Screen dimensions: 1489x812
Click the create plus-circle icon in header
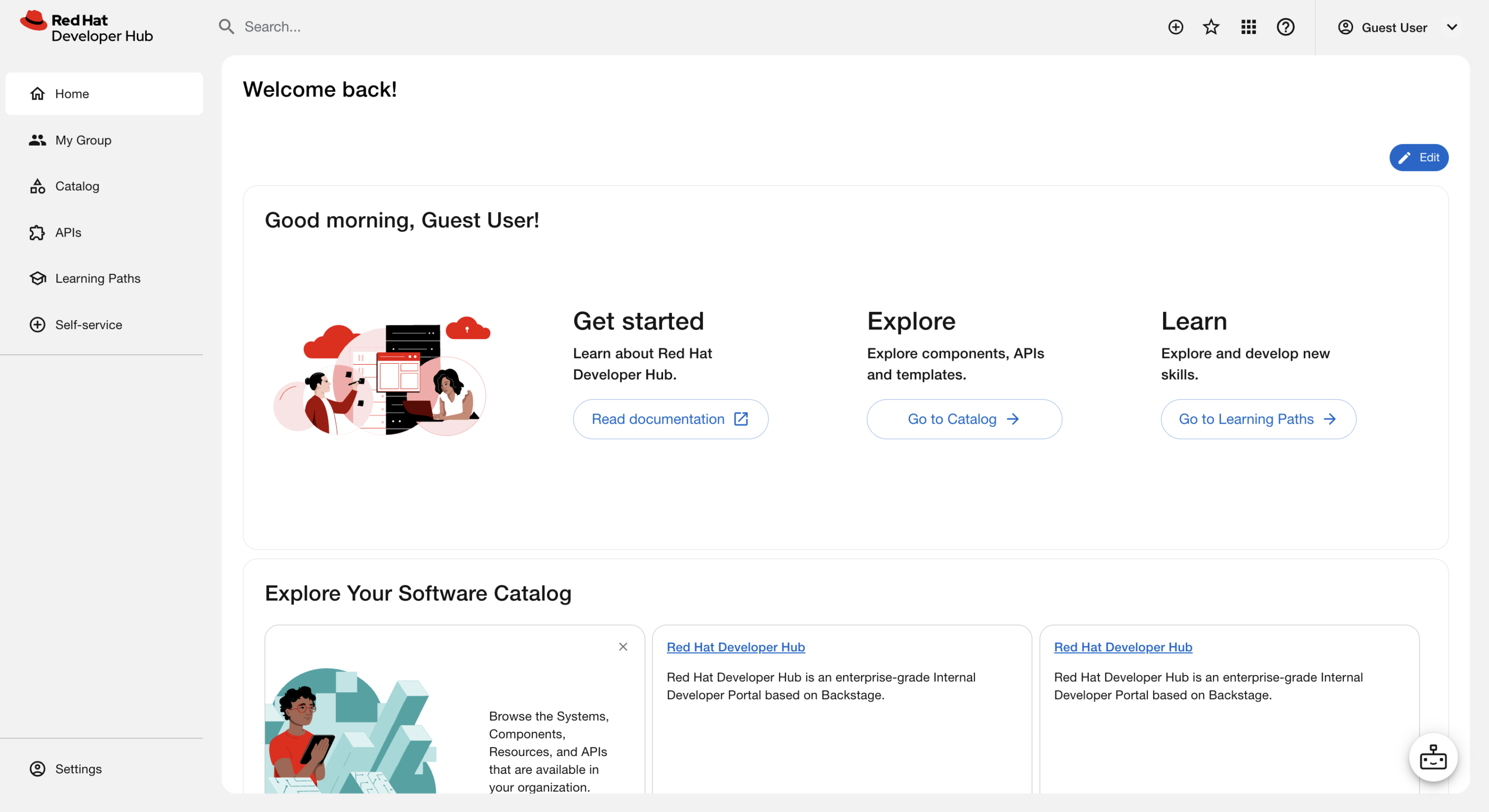[x=1175, y=27]
